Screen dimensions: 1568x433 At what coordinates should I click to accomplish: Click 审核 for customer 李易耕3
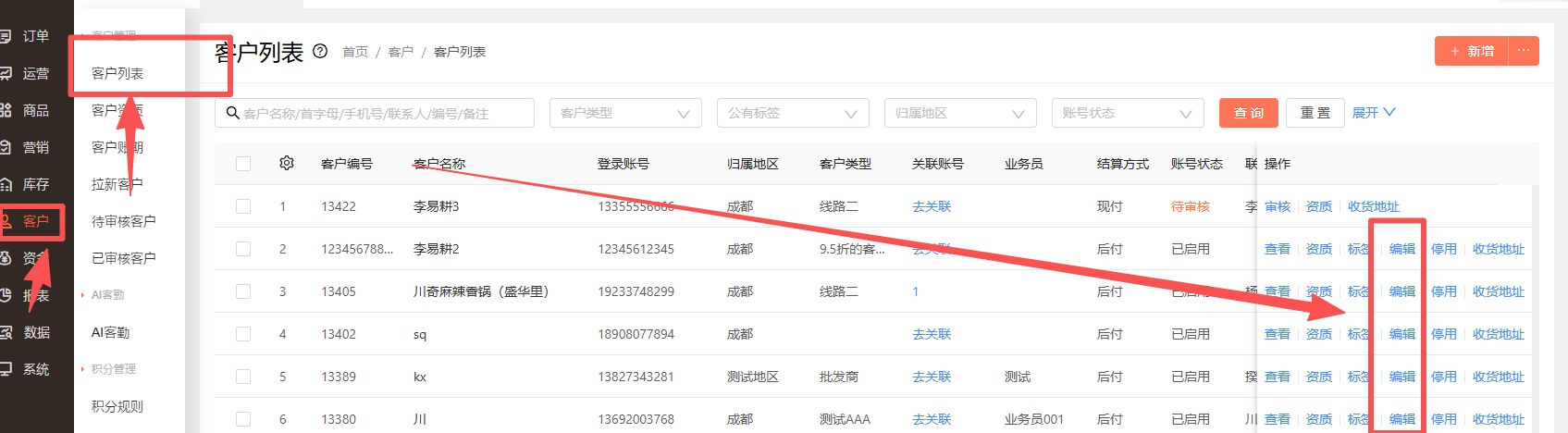[x=1278, y=206]
